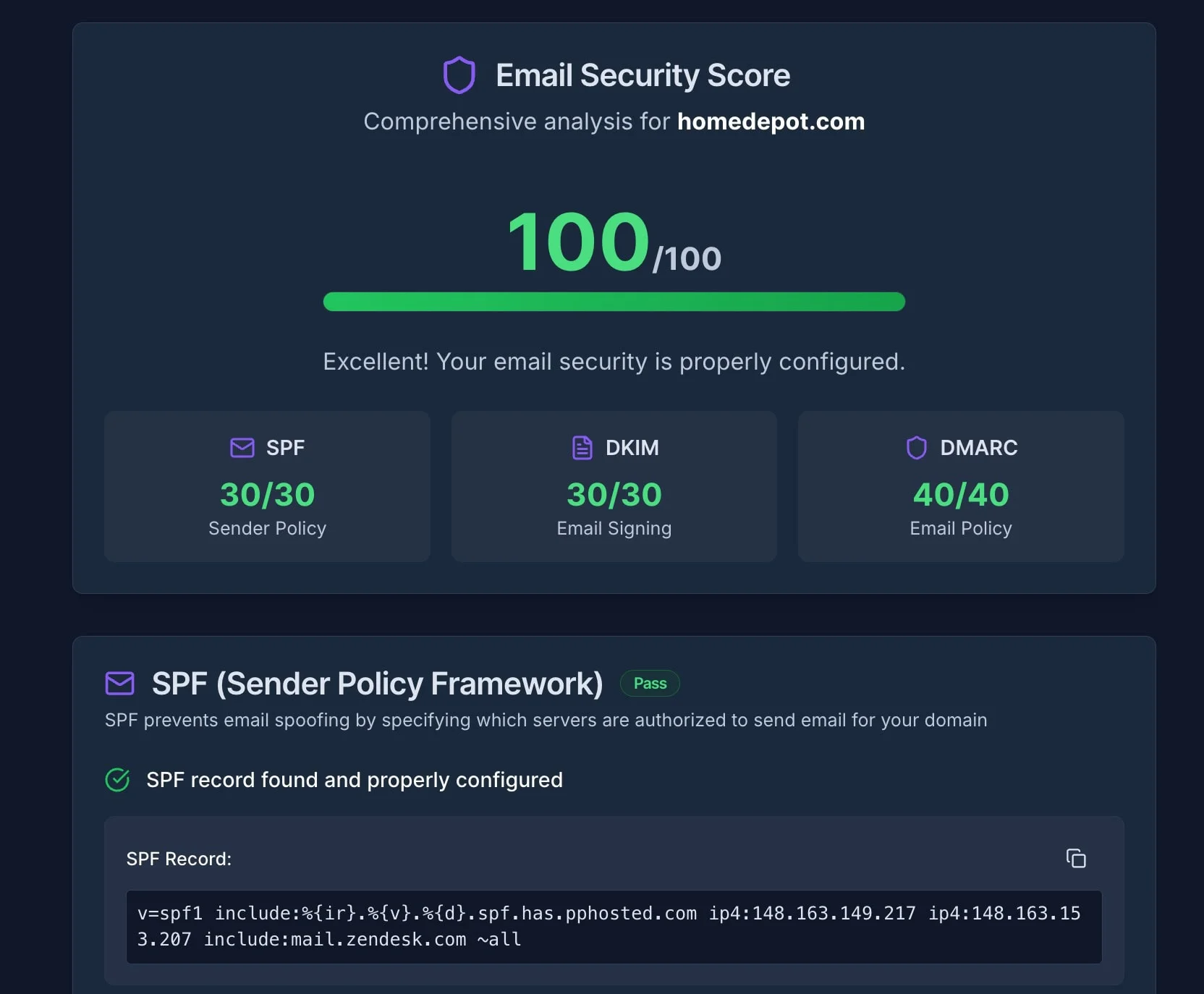Click the green score progress bar

(x=614, y=302)
